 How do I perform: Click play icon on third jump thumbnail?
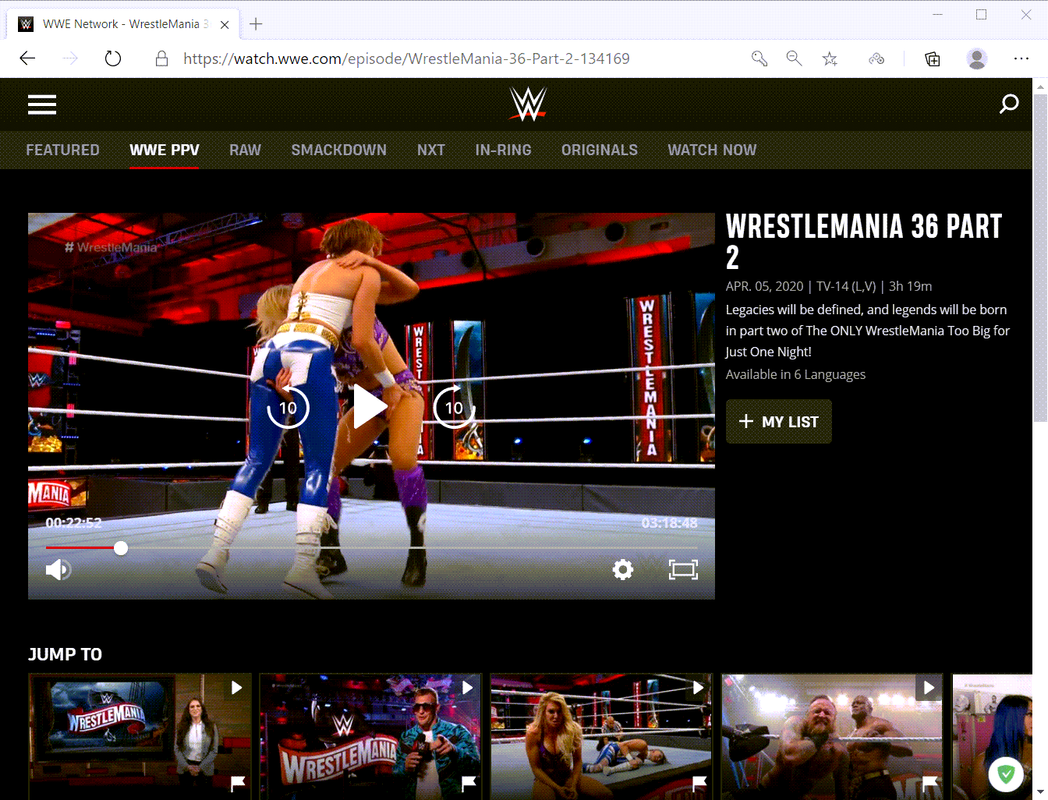coord(698,688)
